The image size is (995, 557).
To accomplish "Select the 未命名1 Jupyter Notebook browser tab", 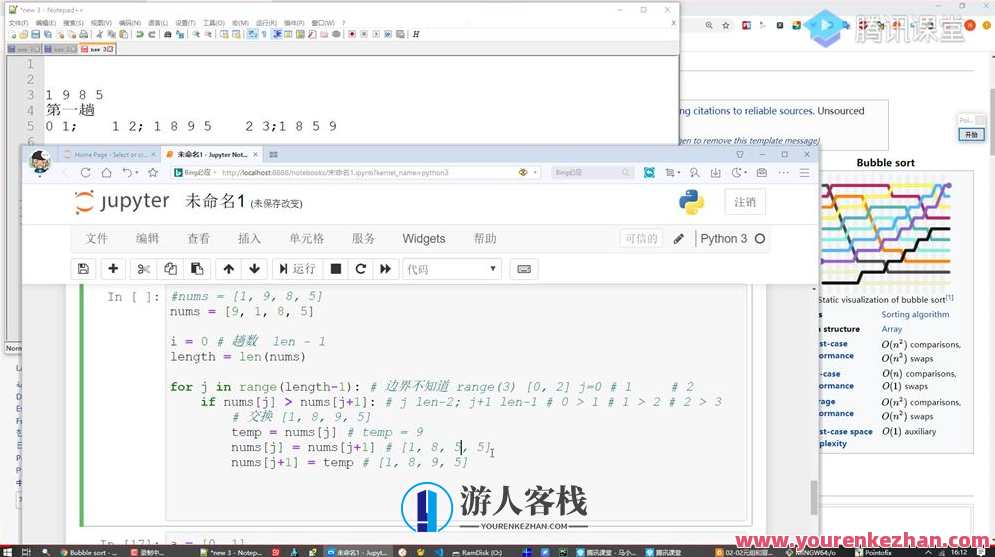I will [212, 155].
